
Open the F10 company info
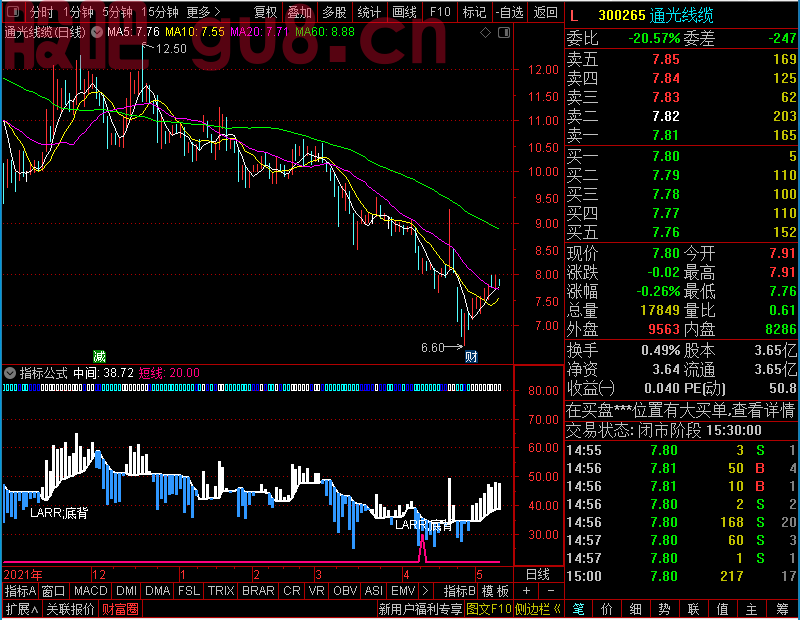(x=440, y=12)
